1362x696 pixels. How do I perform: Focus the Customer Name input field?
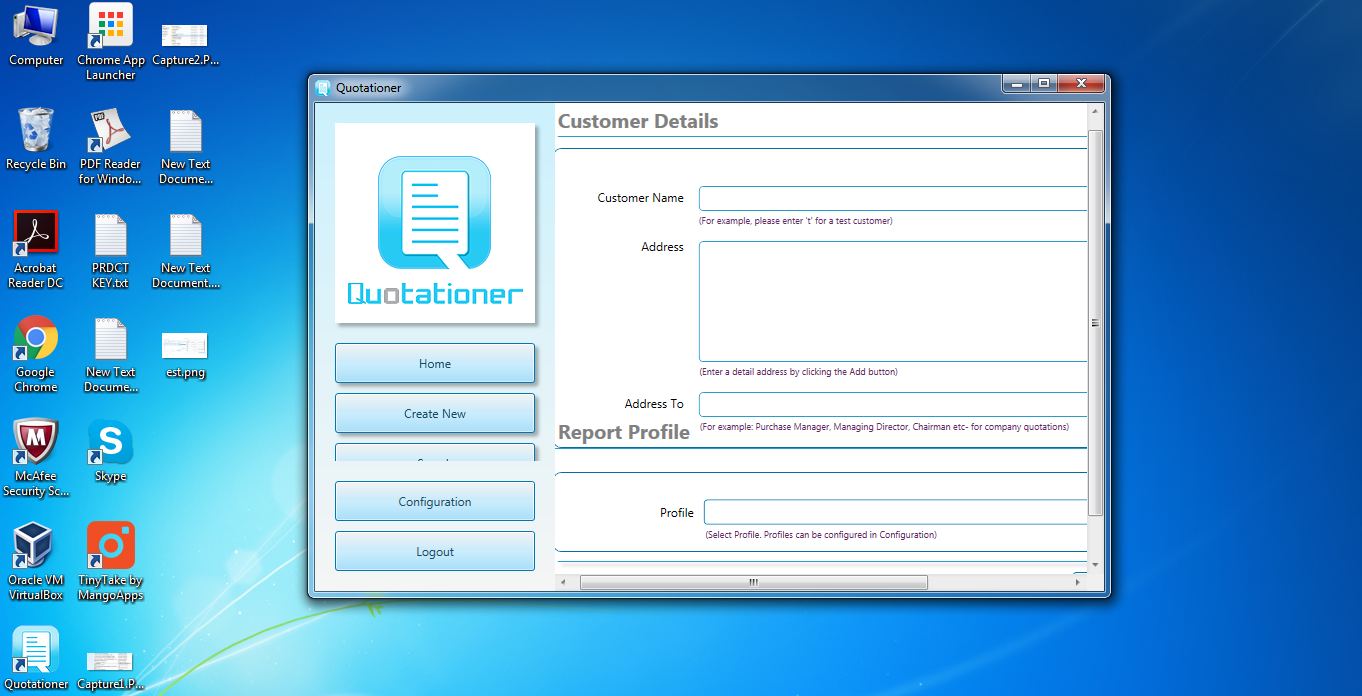pos(893,198)
